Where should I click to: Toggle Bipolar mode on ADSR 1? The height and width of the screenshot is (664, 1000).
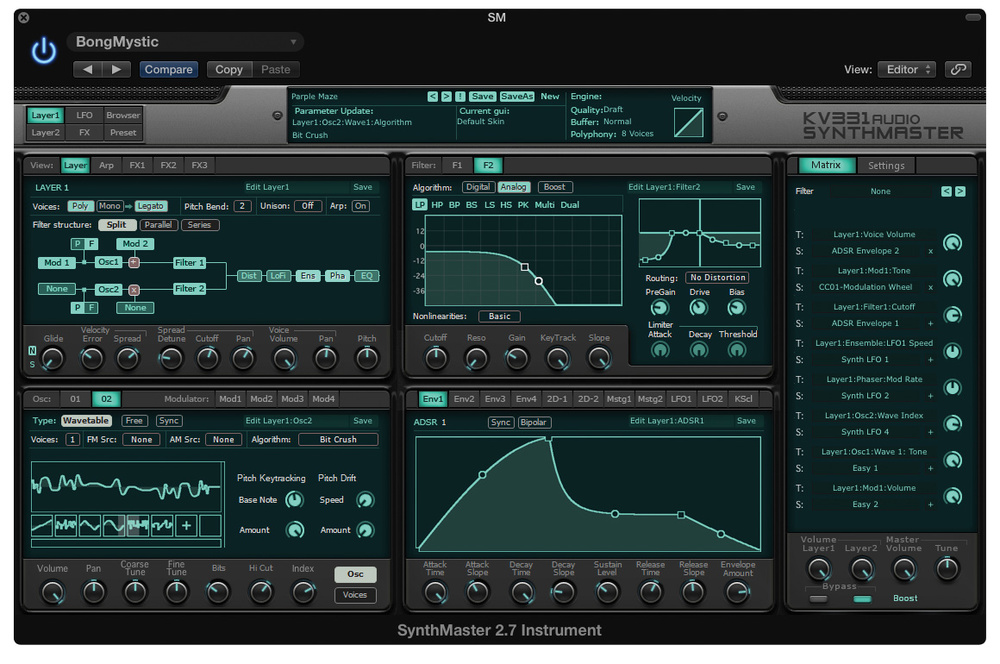(535, 422)
